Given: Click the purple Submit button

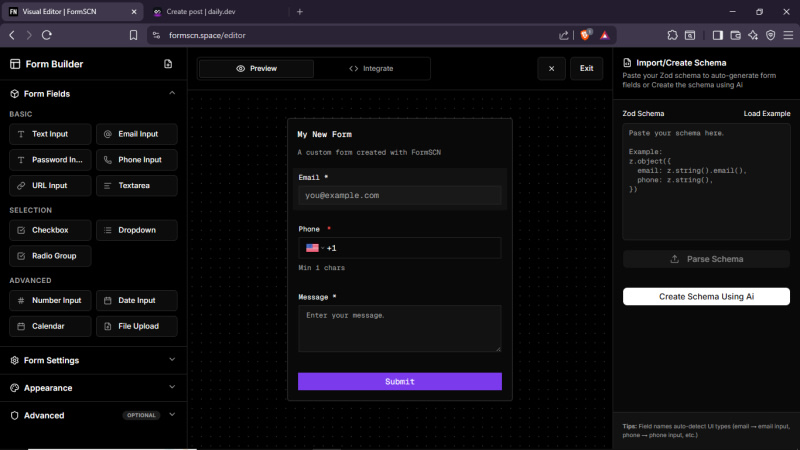Looking at the screenshot, I should coord(399,382).
